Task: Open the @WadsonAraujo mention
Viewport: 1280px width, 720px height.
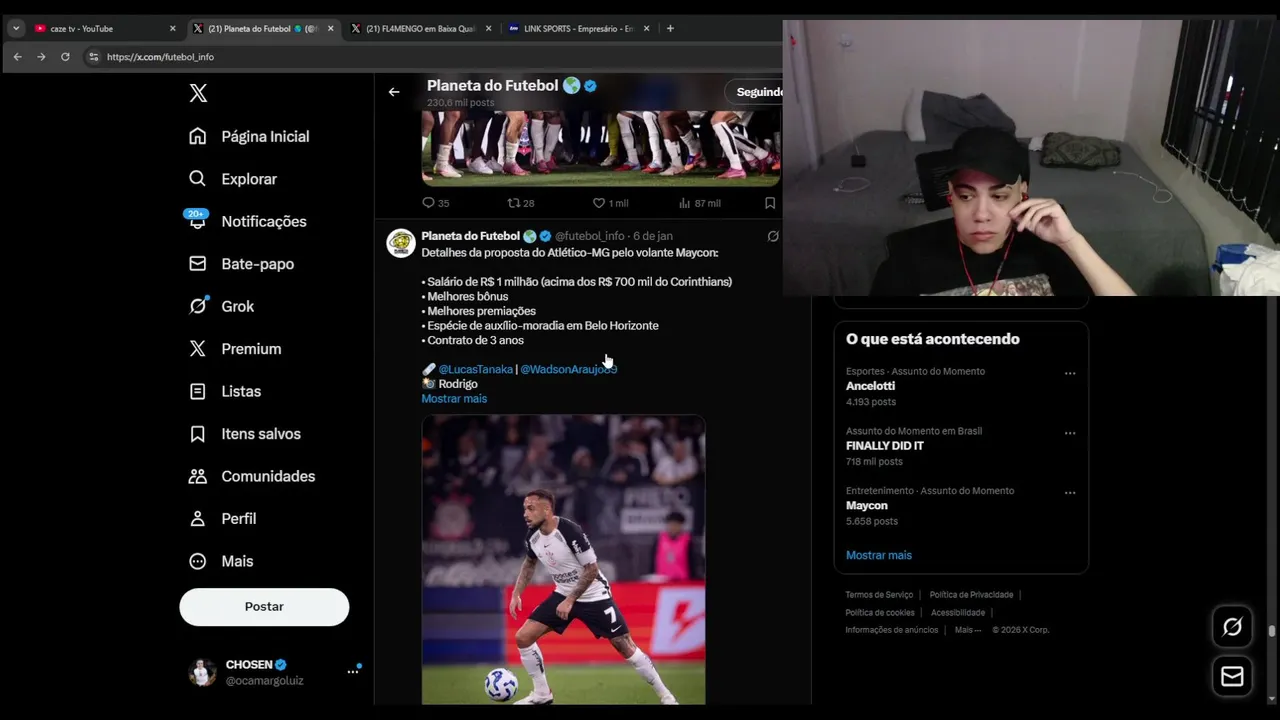Action: (x=568, y=369)
